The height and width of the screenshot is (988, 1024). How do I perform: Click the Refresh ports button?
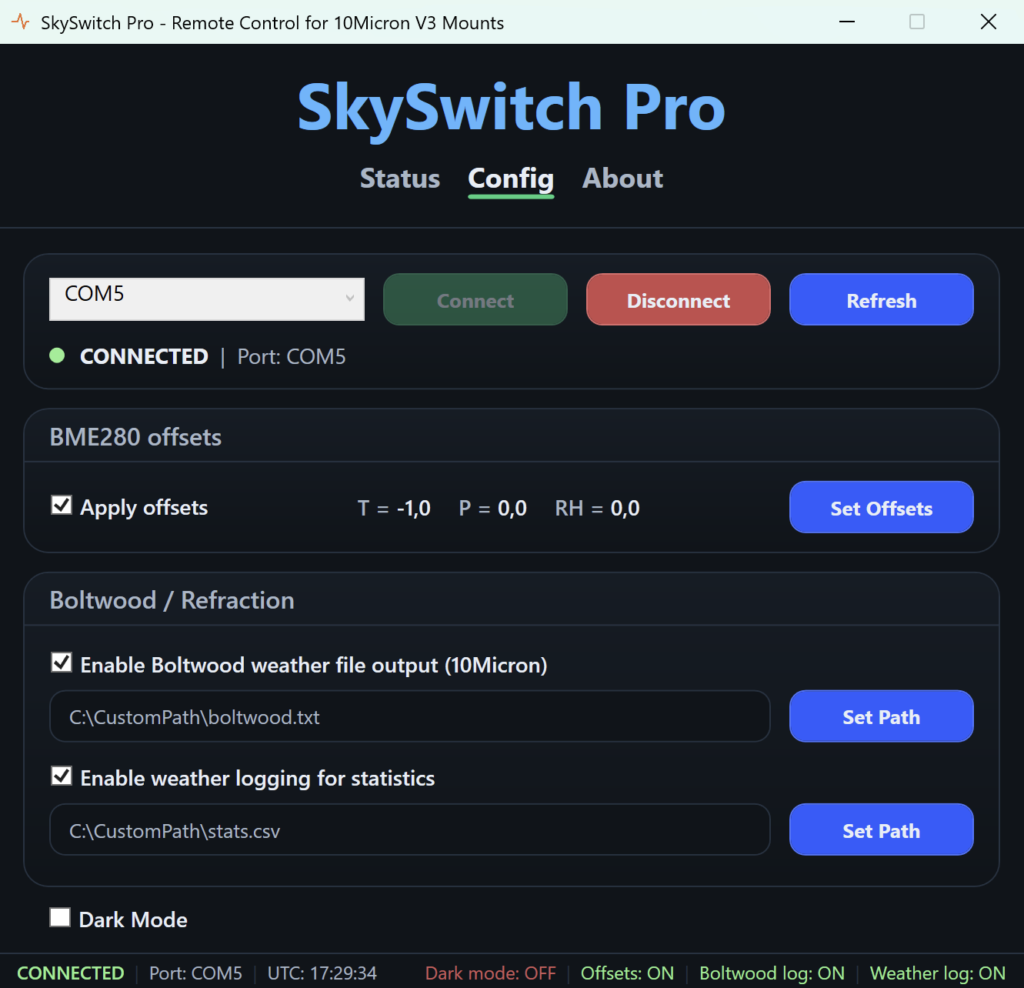(x=881, y=300)
